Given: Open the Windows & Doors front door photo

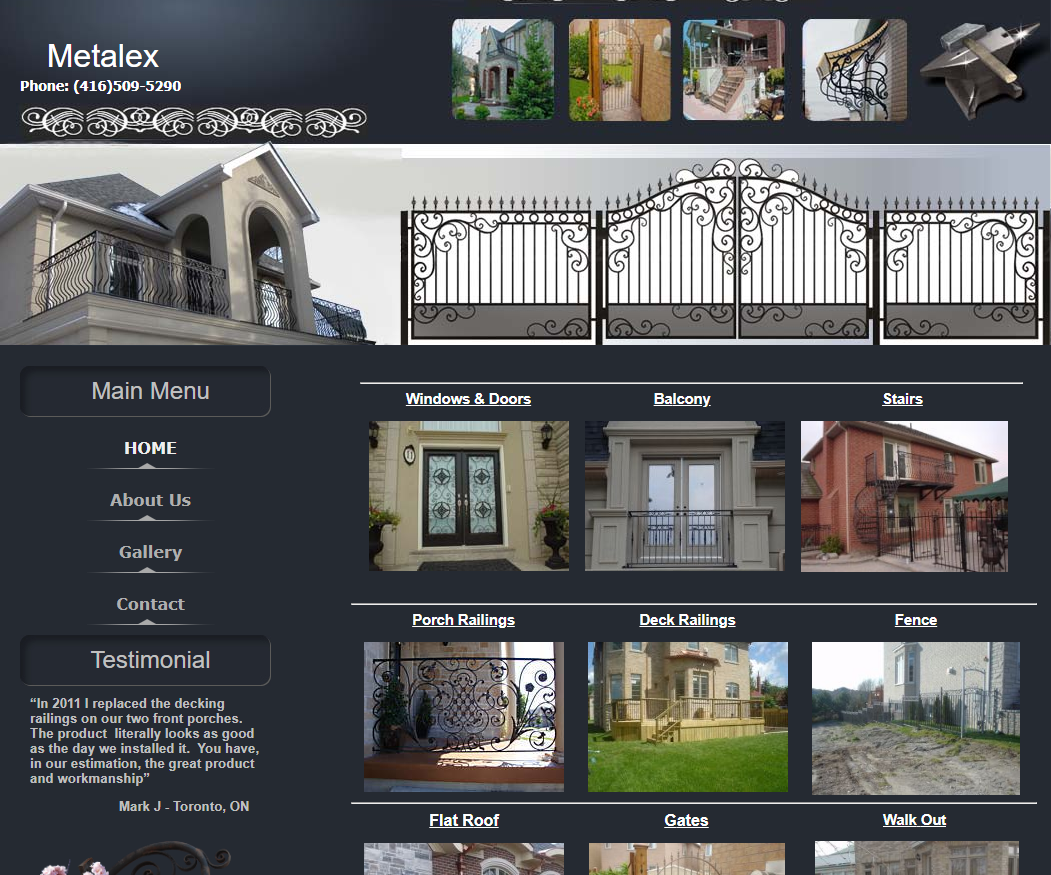Looking at the screenshot, I should 469,496.
